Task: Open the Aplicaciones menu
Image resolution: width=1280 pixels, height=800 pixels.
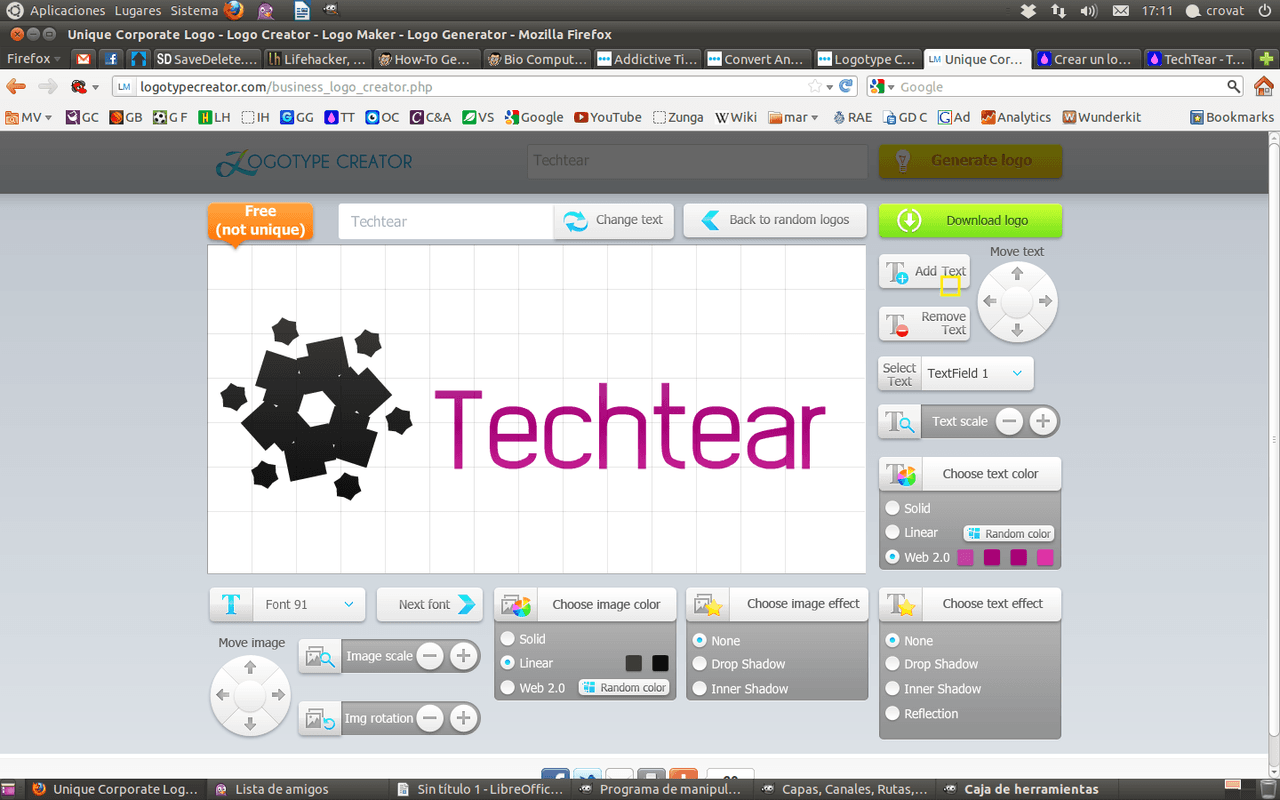Action: tap(67, 11)
